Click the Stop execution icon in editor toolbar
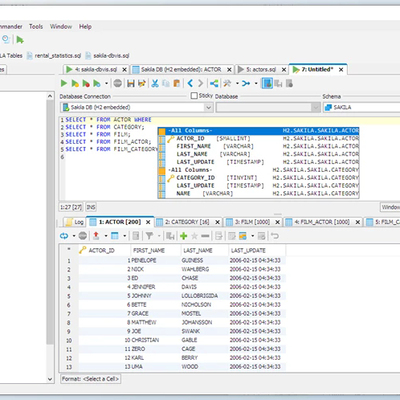 pyautogui.click(x=117, y=83)
